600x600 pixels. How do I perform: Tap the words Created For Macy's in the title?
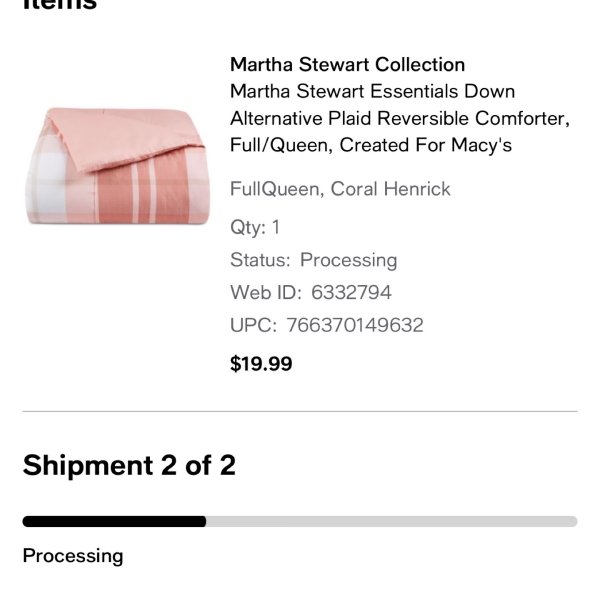click(426, 145)
